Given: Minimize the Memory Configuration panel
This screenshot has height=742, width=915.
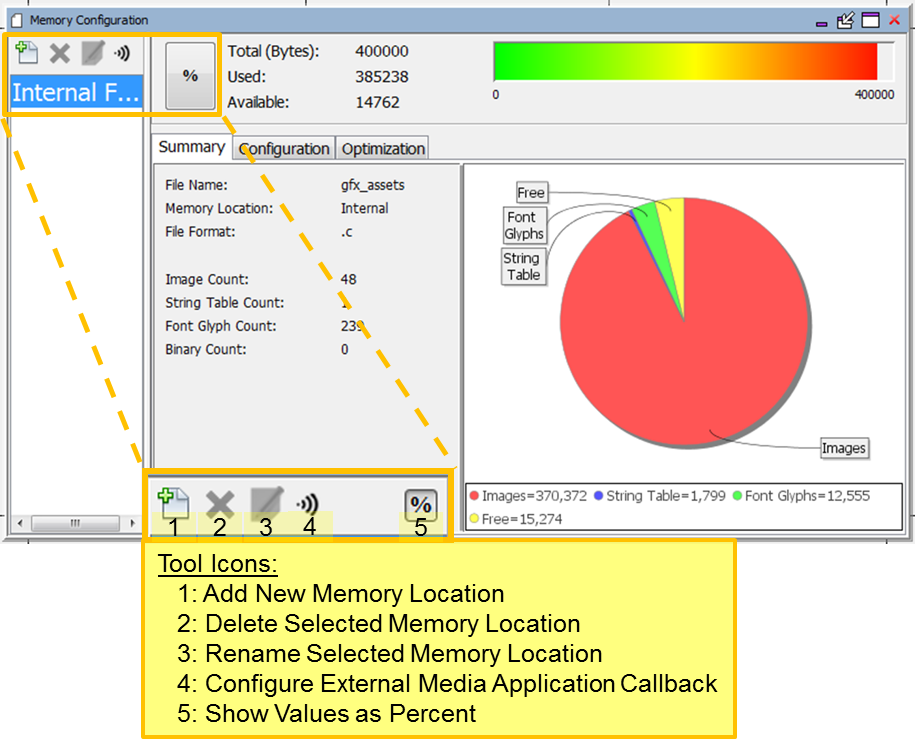Looking at the screenshot, I should (x=822, y=22).
